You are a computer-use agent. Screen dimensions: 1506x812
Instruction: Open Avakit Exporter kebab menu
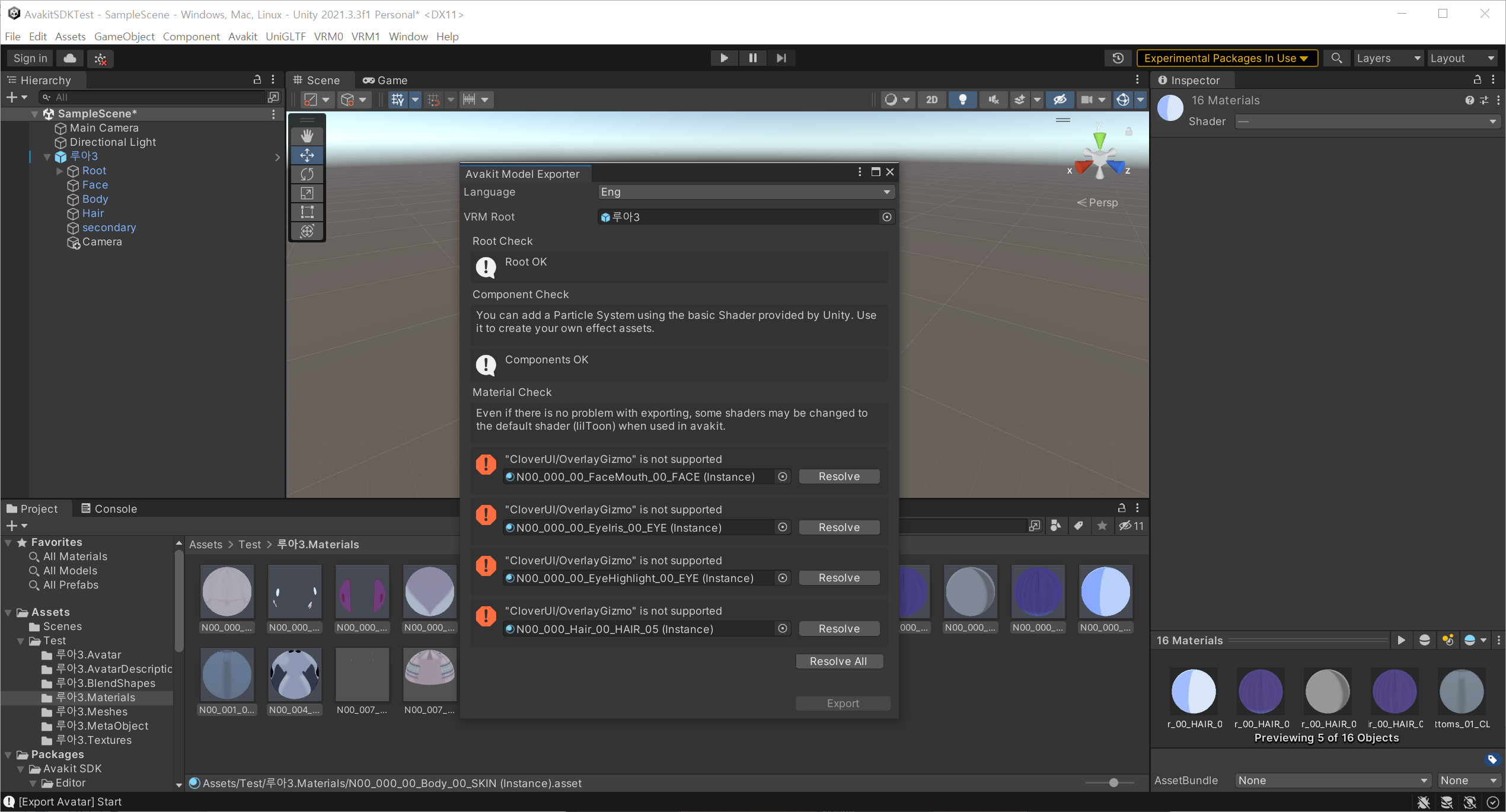pos(860,172)
